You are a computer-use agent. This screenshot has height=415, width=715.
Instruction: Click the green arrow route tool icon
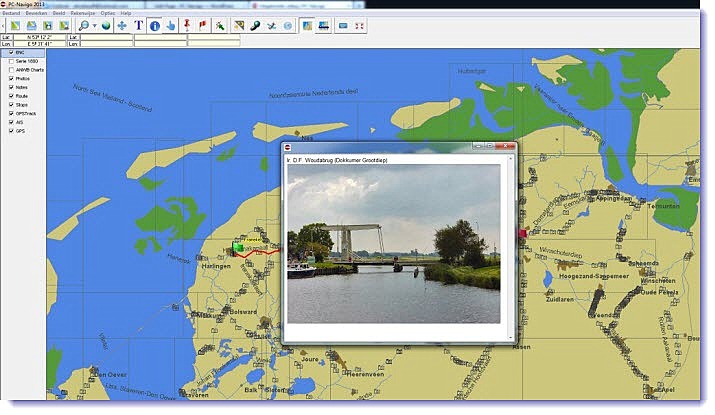[x=220, y=26]
